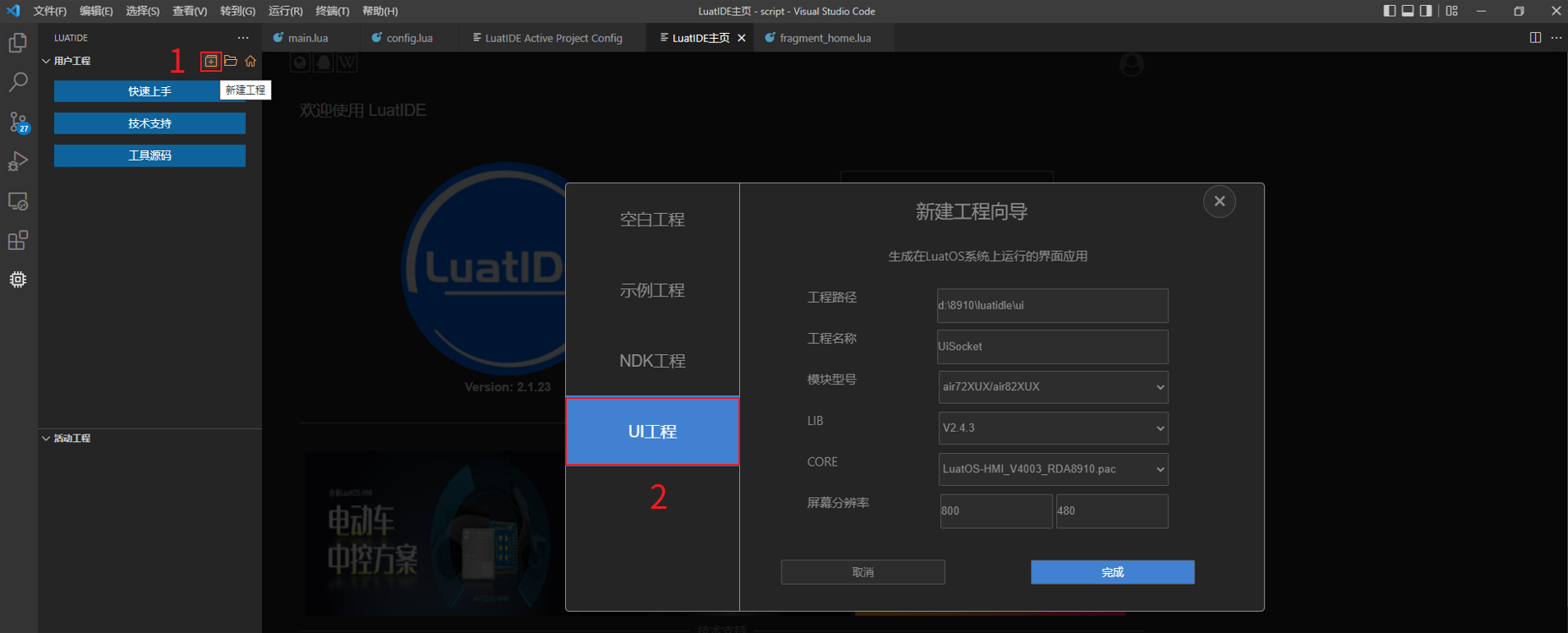Switch to the config.lua tab

(x=409, y=38)
